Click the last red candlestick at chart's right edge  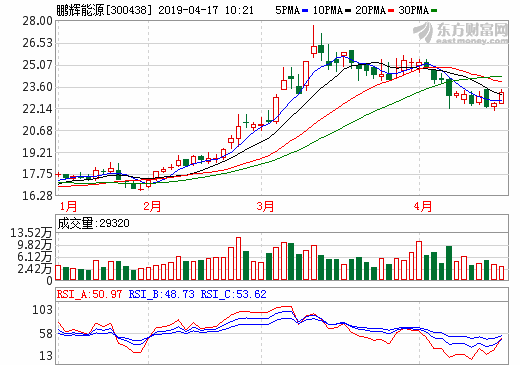coord(501,97)
